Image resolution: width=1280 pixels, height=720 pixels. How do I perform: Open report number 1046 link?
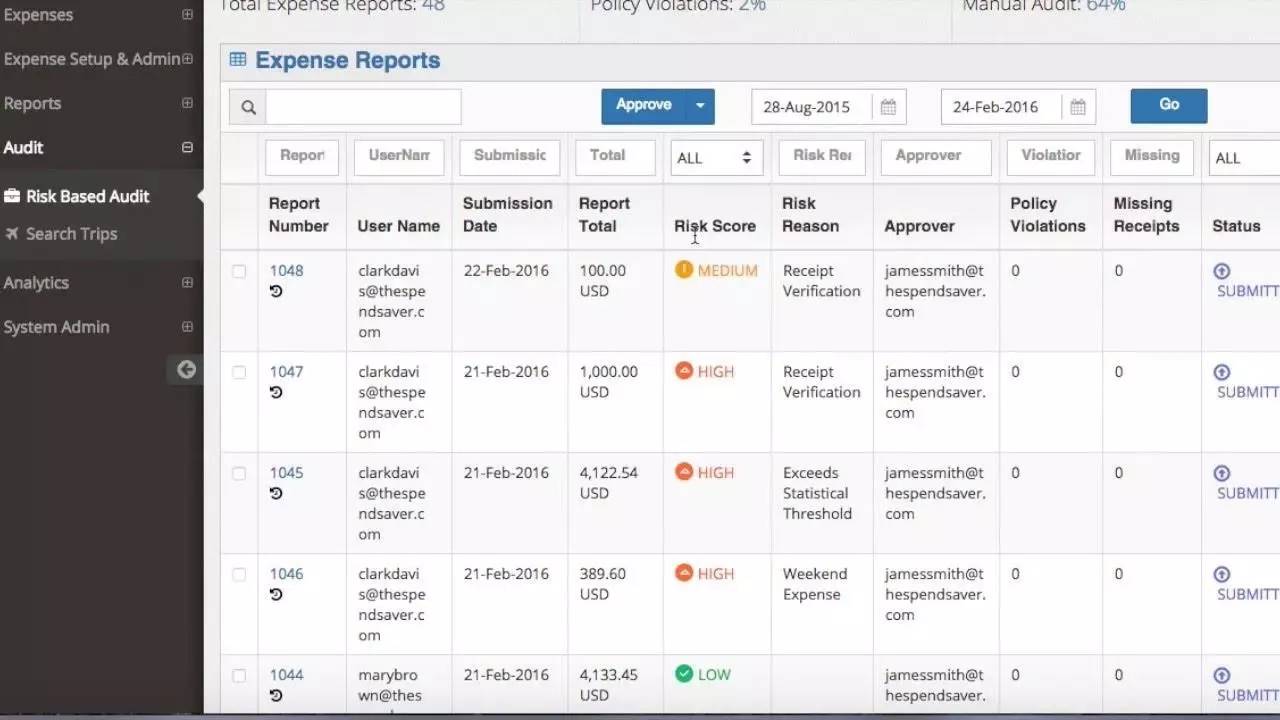click(286, 573)
